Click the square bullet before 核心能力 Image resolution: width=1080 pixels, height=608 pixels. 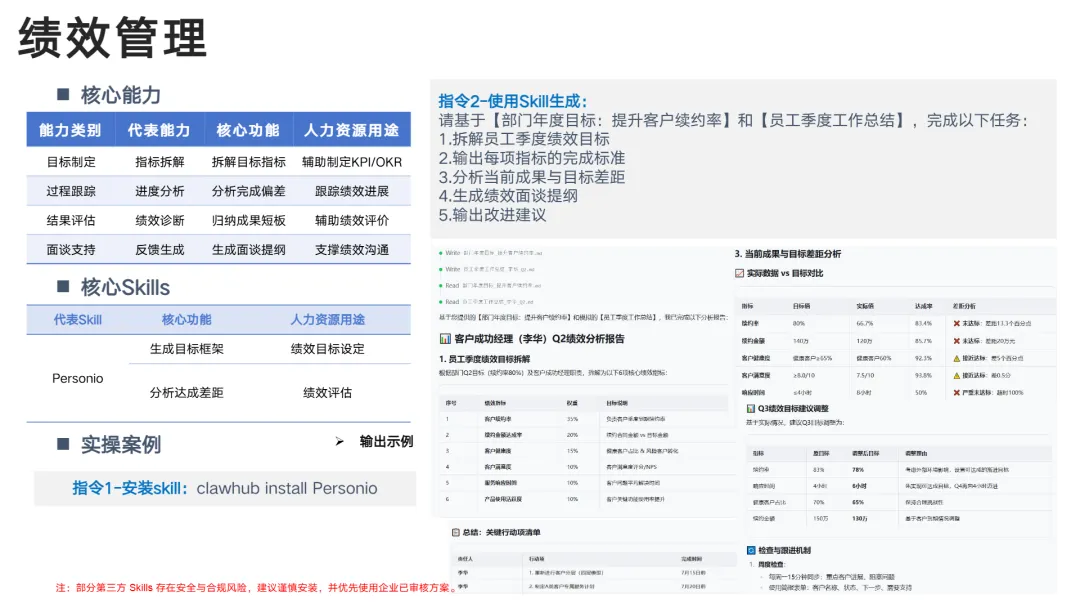click(63, 94)
